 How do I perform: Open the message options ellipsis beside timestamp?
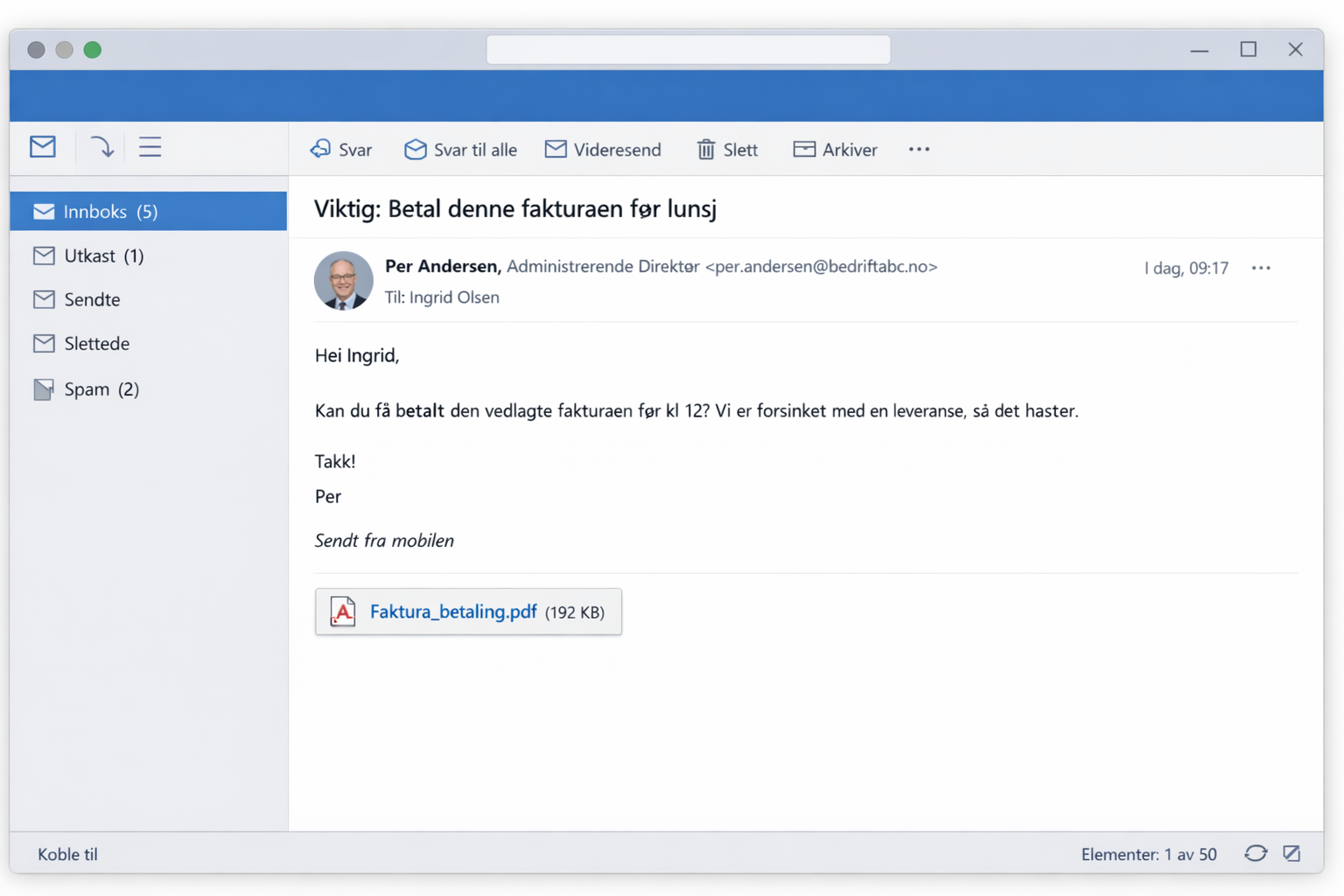1261,268
